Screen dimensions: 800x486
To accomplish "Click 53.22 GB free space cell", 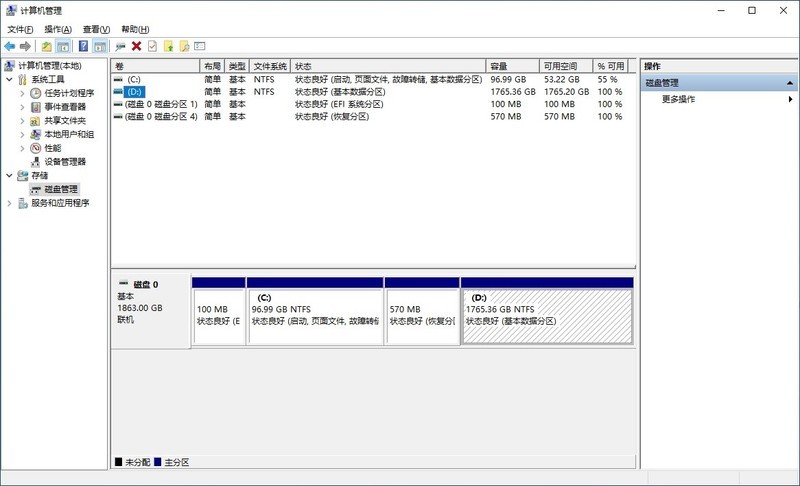I will click(x=562, y=80).
